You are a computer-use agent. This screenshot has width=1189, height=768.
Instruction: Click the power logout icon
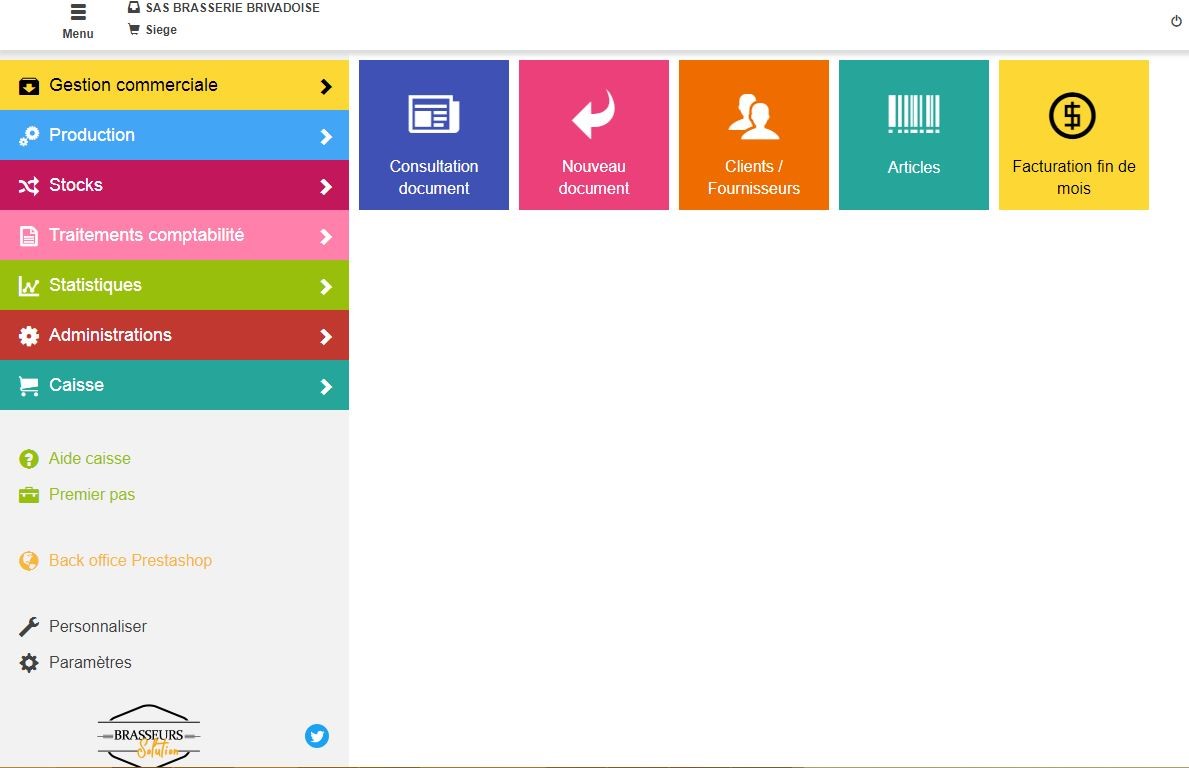(x=1176, y=21)
